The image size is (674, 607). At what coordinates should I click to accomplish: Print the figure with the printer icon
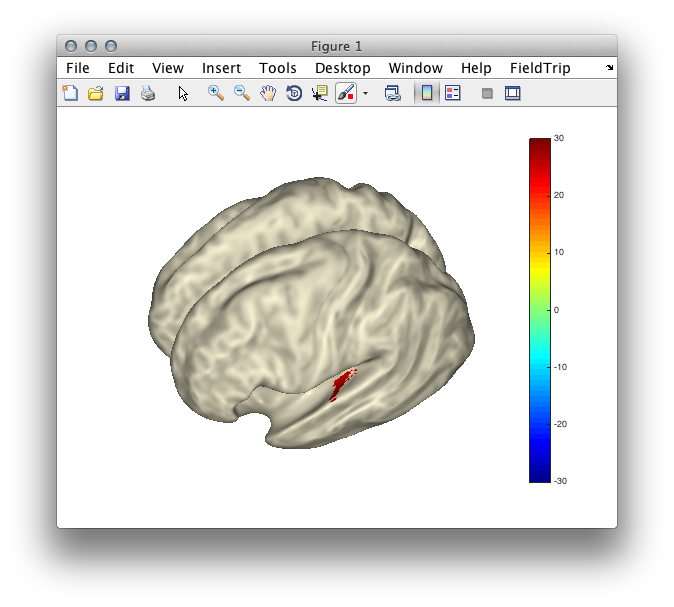tap(148, 93)
